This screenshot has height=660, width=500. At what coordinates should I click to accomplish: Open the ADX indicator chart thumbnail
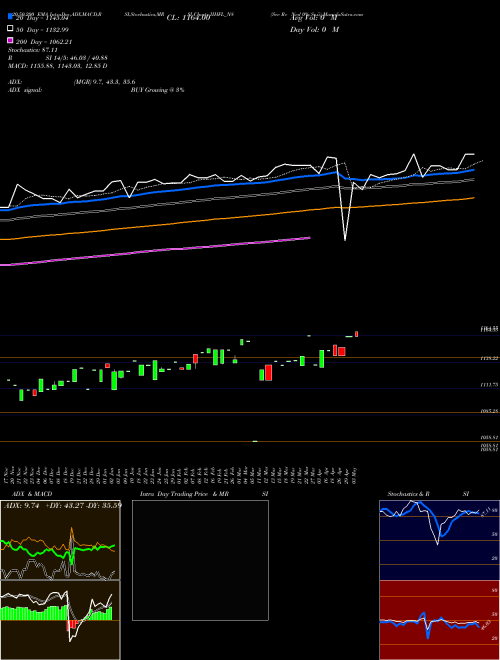click(x=60, y=540)
